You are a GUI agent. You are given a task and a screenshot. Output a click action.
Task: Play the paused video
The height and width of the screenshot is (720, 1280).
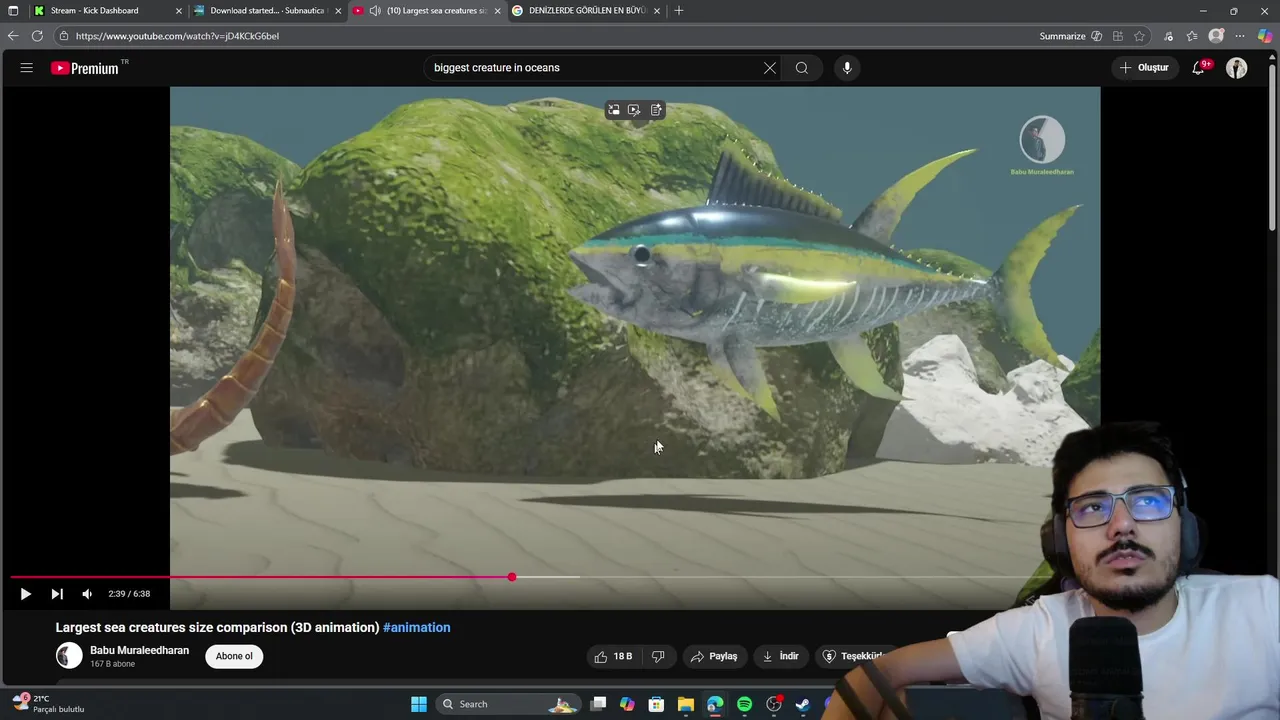tap(26, 594)
